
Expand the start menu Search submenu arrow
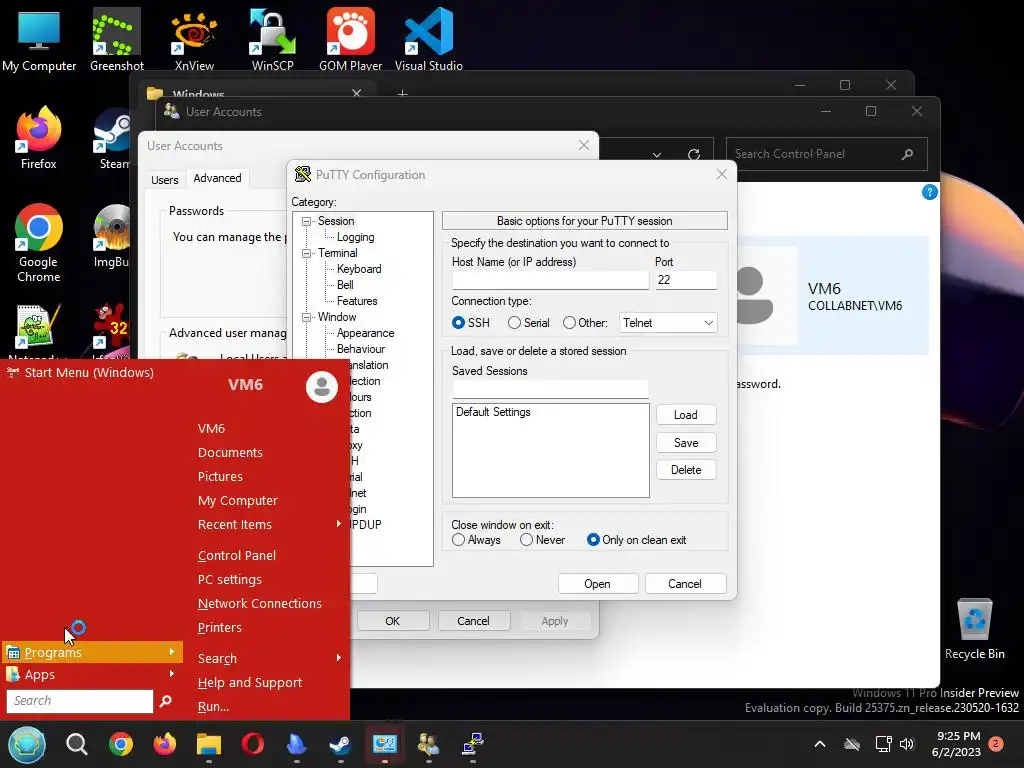[338, 658]
